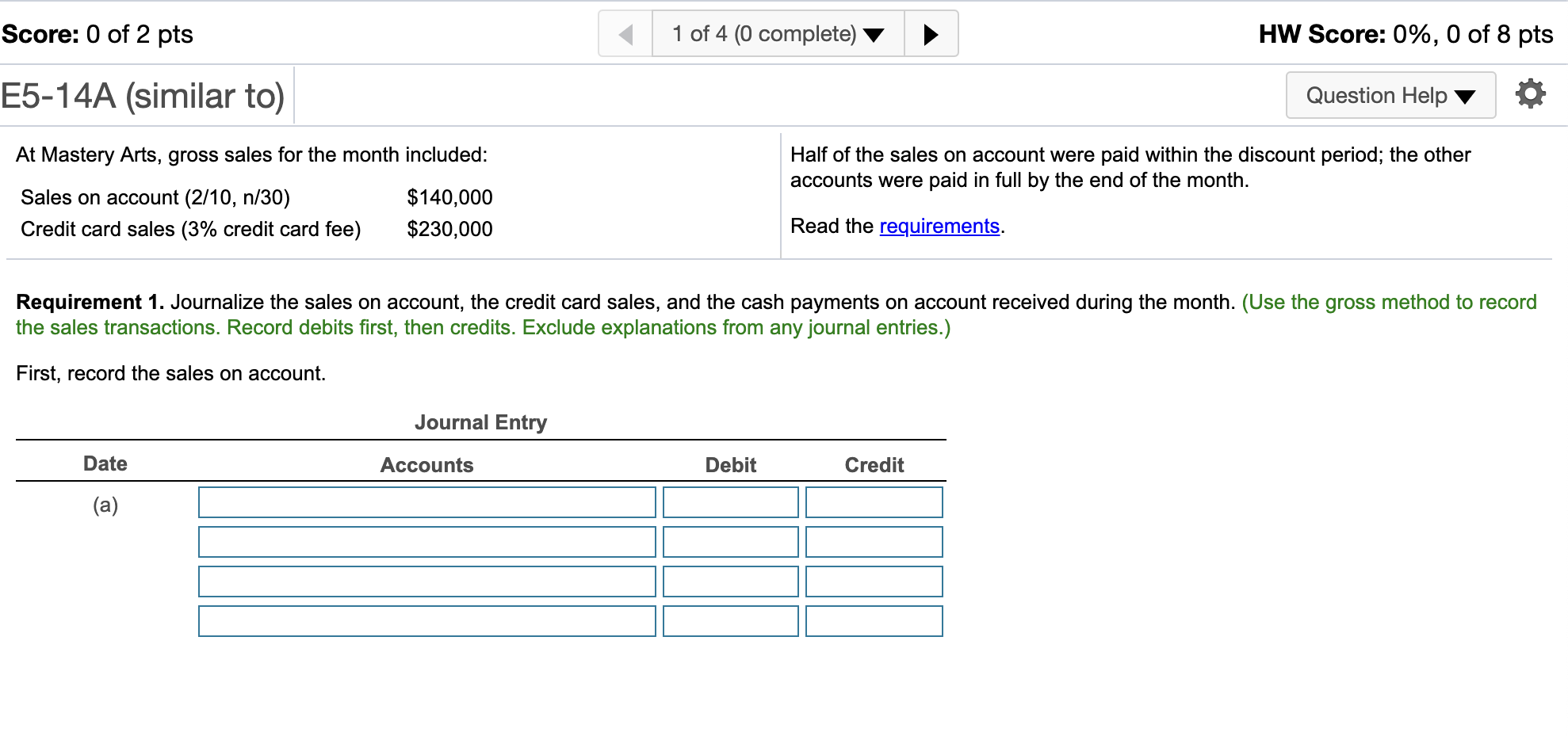This screenshot has height=736, width=1568.
Task: Select the second row Debit field
Action: 731,542
